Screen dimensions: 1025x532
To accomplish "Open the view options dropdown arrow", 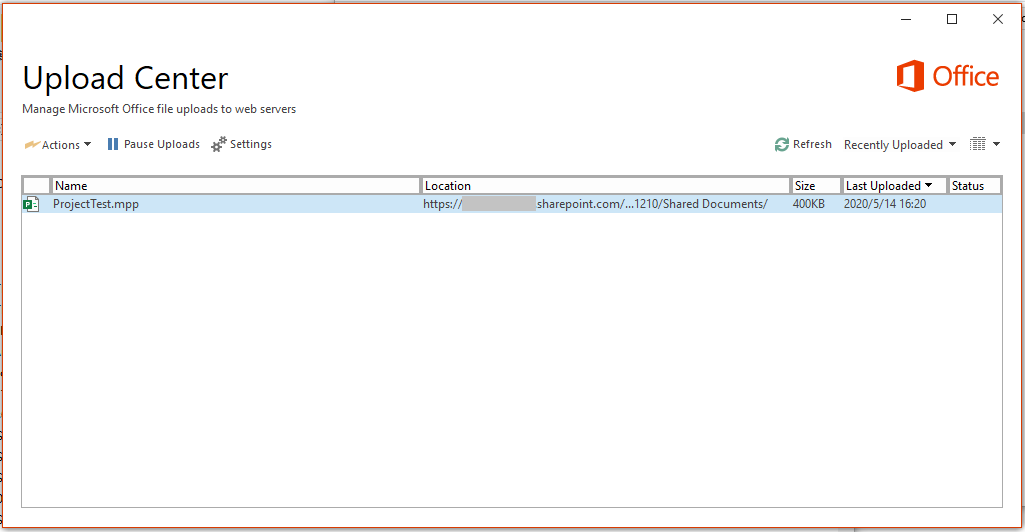I will (996, 144).
